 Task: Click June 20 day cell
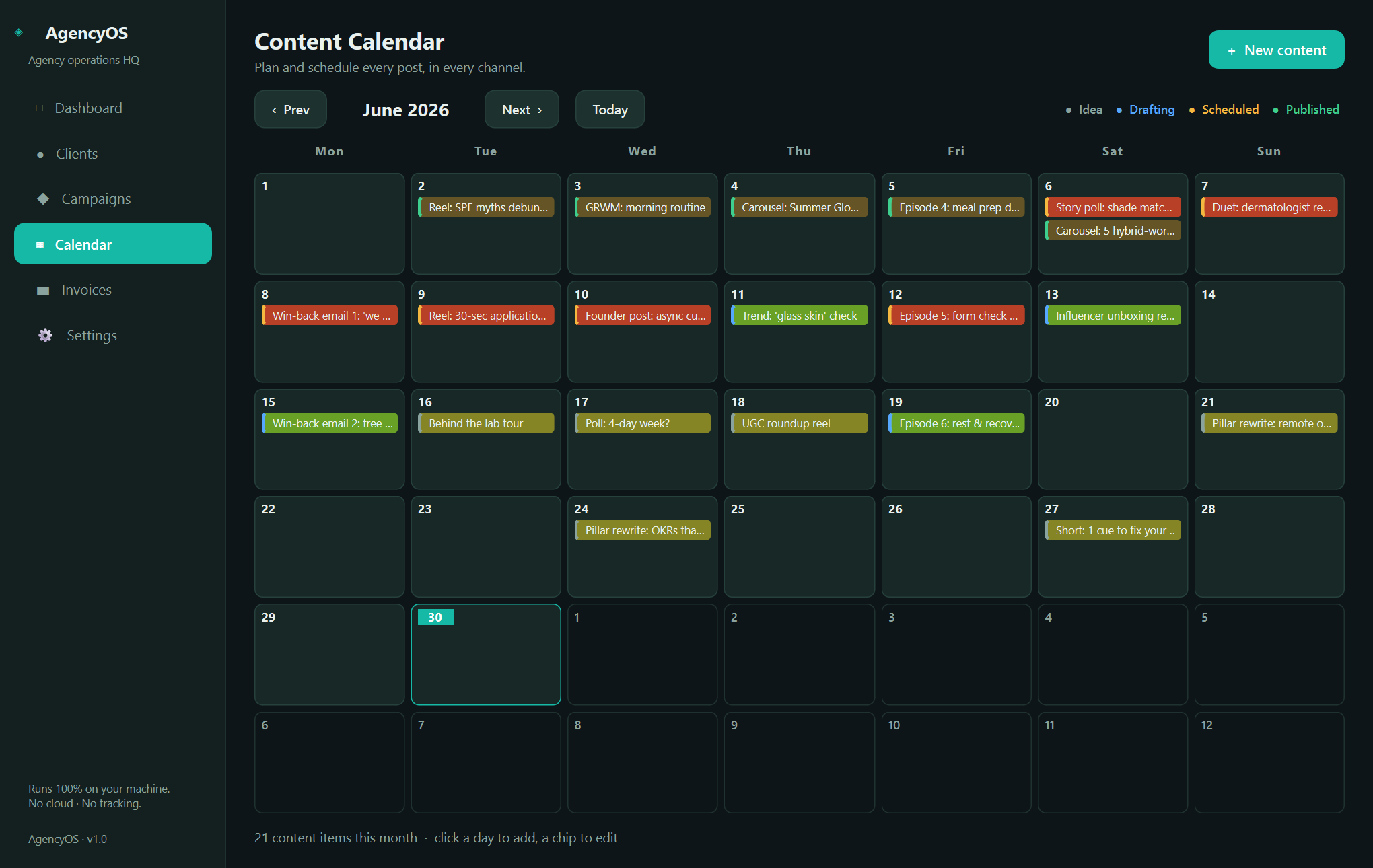[x=1113, y=439]
